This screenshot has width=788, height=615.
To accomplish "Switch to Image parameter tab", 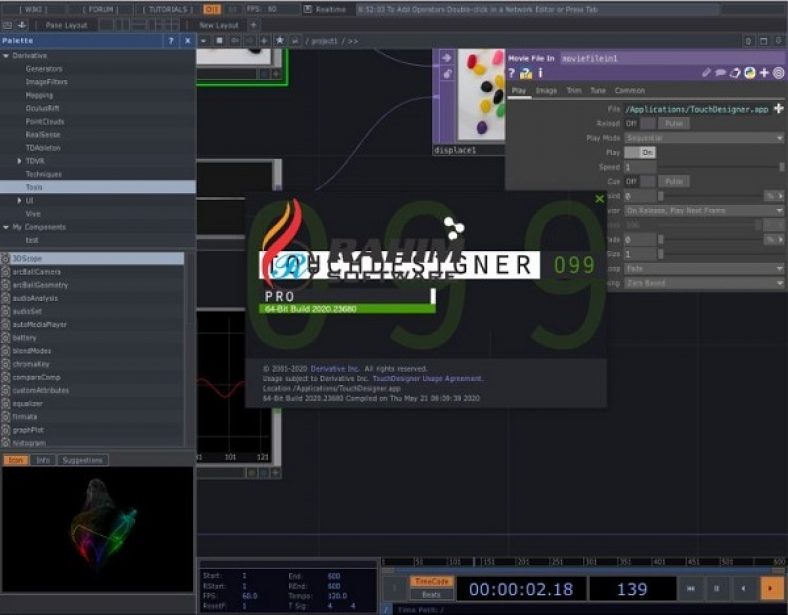I will point(546,90).
